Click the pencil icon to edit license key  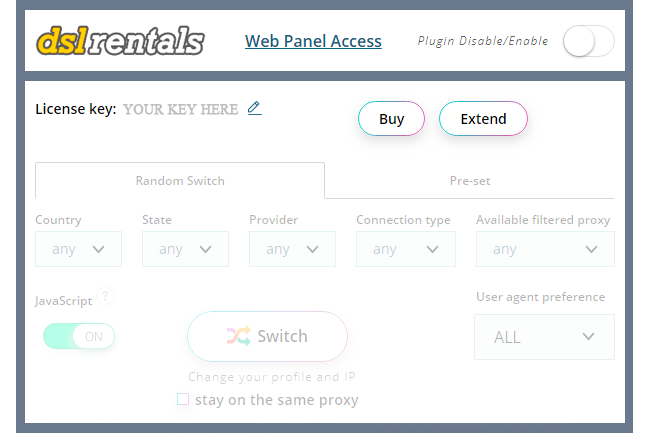(x=255, y=108)
